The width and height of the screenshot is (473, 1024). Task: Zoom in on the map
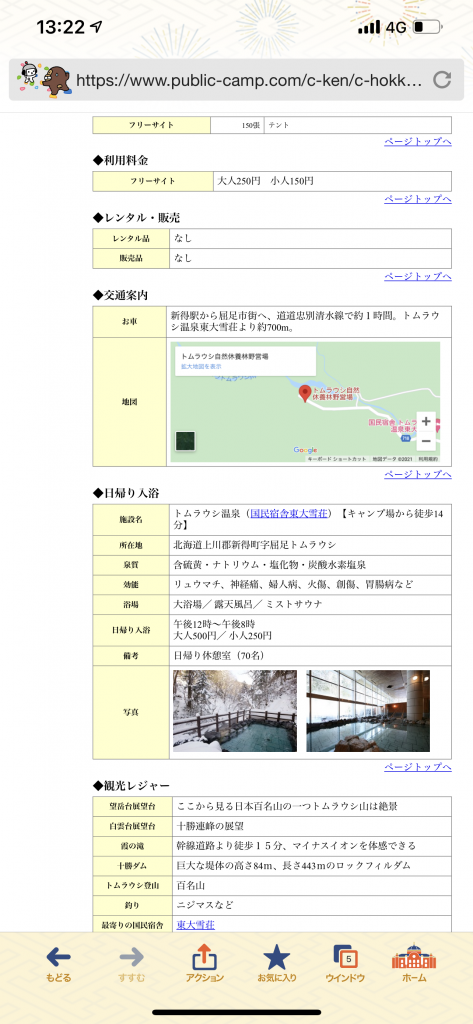pos(426,421)
